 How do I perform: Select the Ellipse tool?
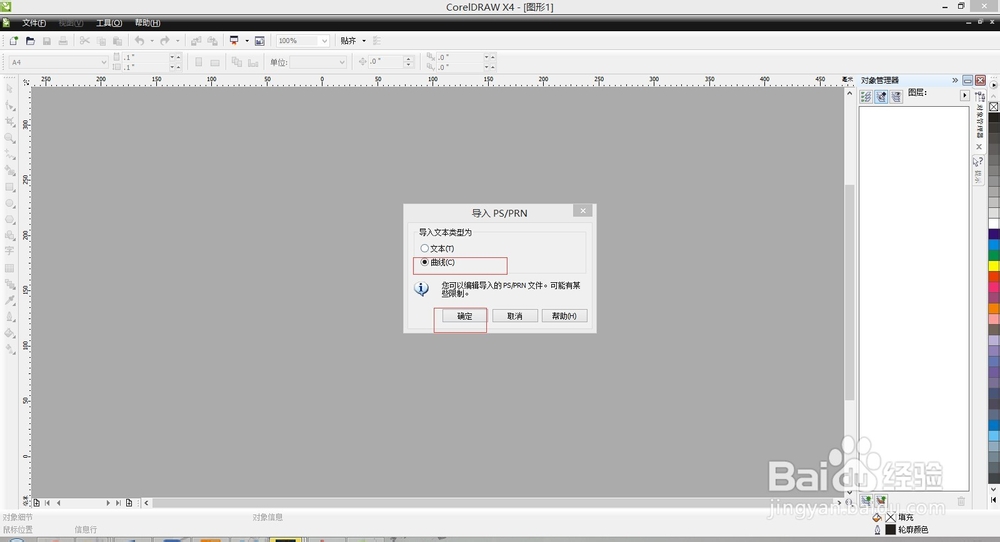coord(10,204)
